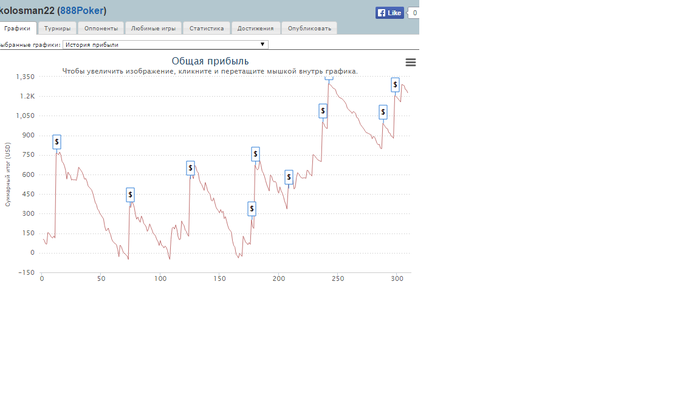Open the Турниры tab

[x=57, y=28]
